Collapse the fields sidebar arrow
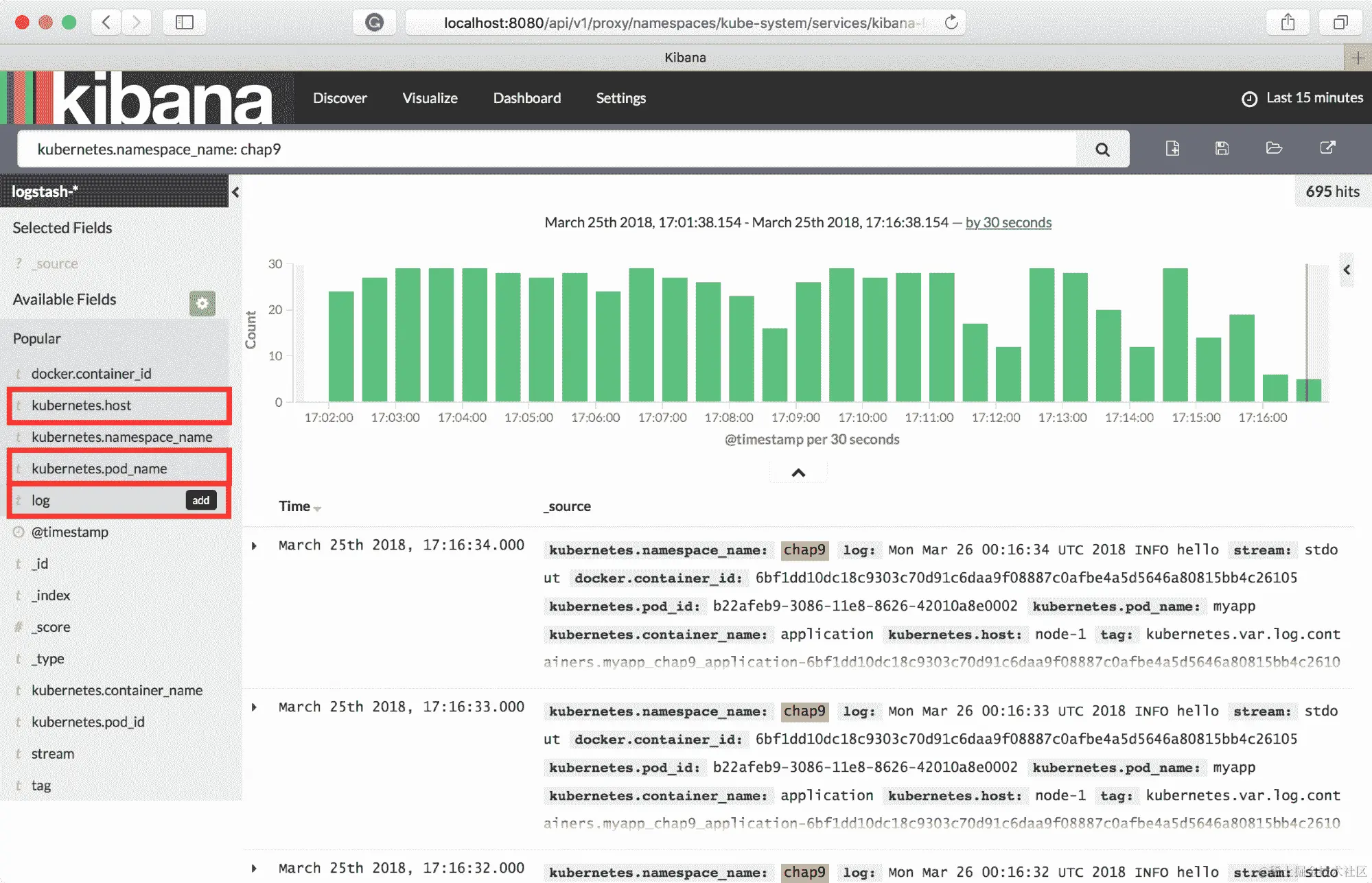The image size is (1372, 883). tap(235, 192)
